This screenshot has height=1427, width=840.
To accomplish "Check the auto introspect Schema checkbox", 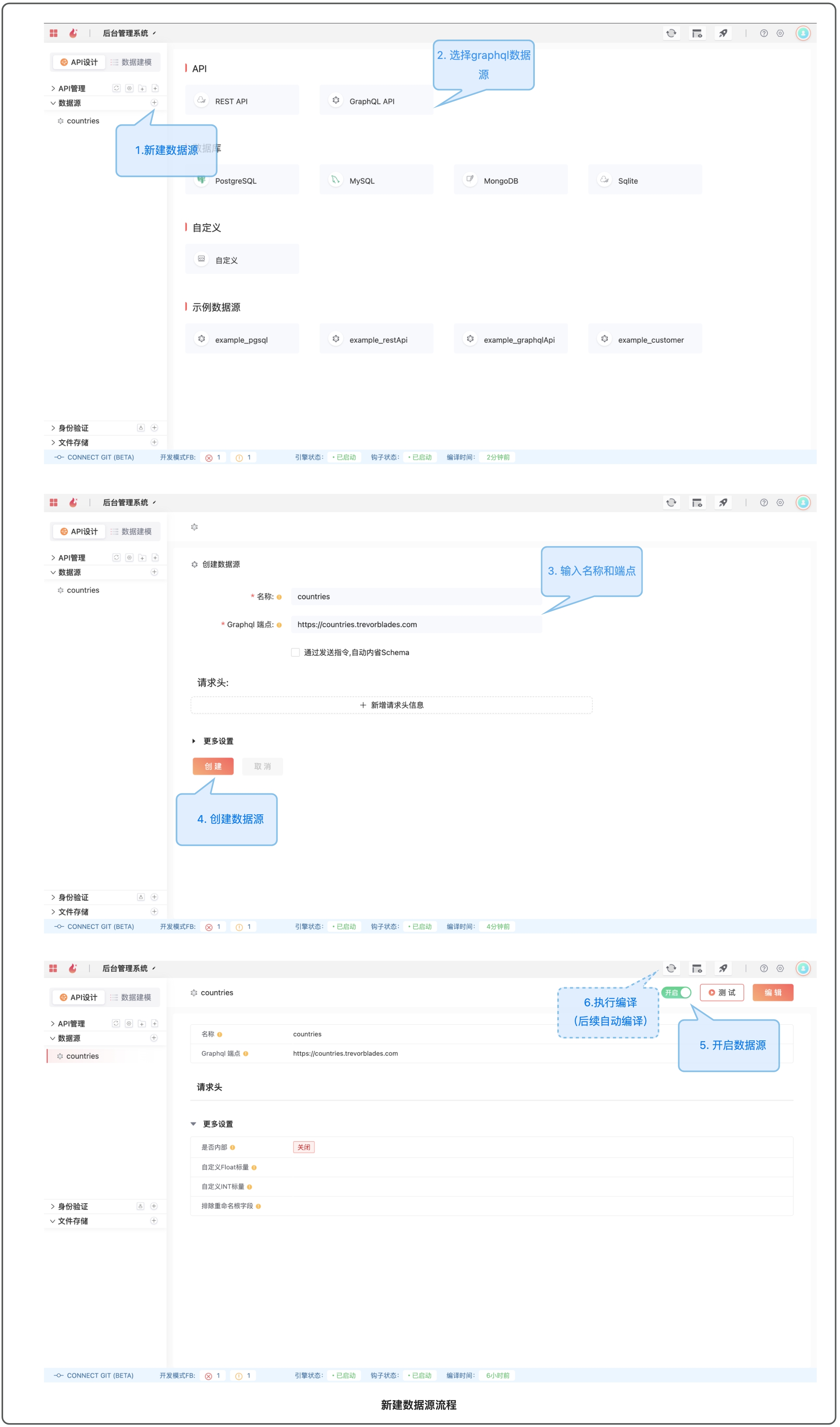I will pos(296,653).
